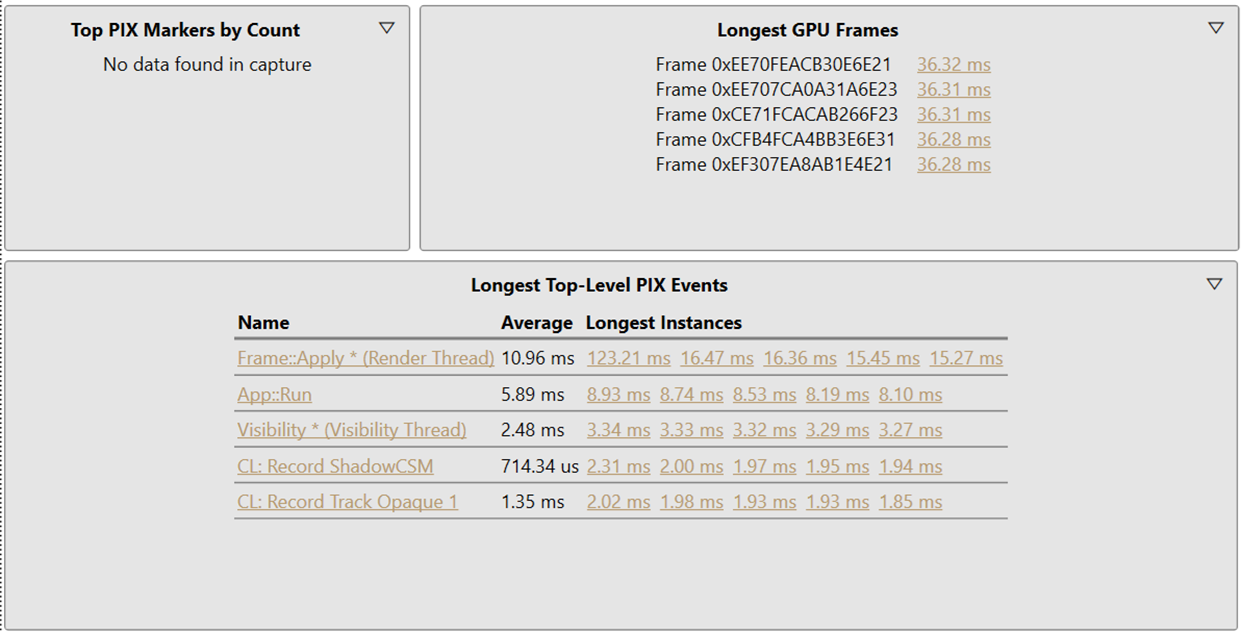Jump to the 8.53 ms App::Run instance
Viewport: 1241px width, 632px height.
(765, 395)
